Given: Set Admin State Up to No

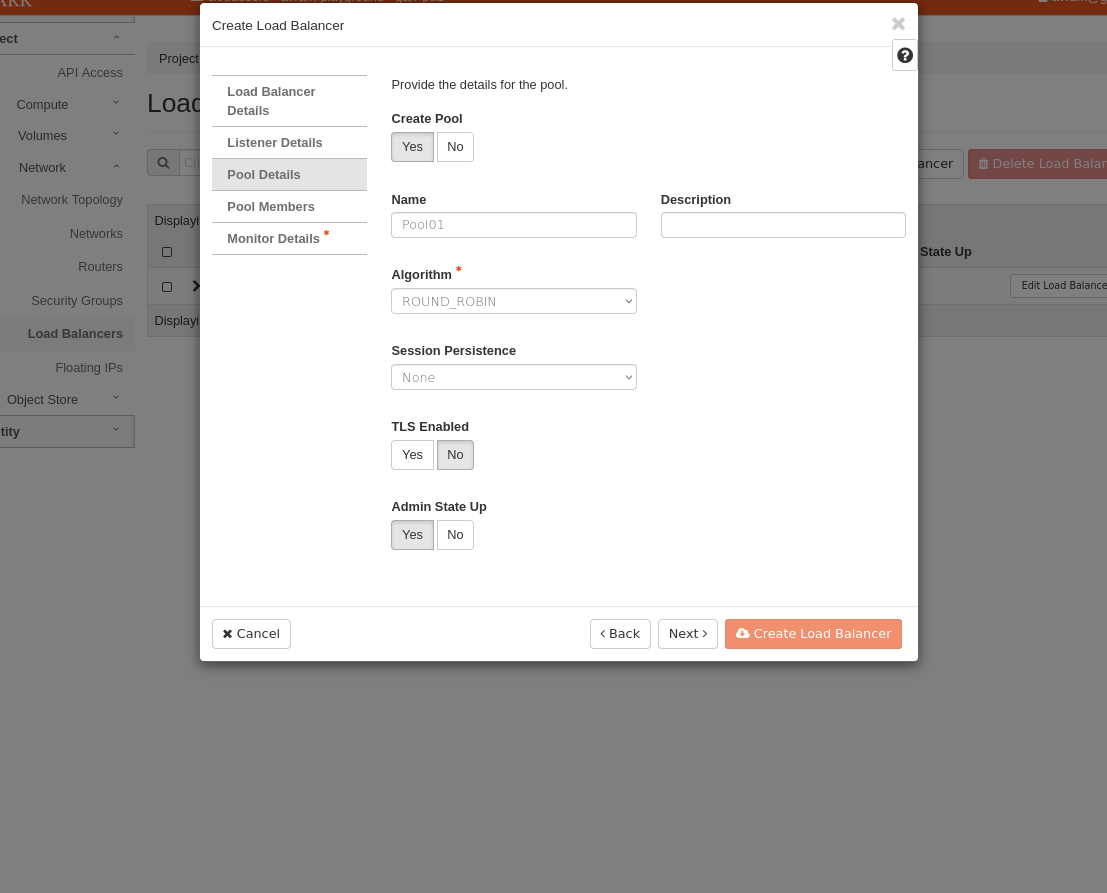Looking at the screenshot, I should point(455,535).
